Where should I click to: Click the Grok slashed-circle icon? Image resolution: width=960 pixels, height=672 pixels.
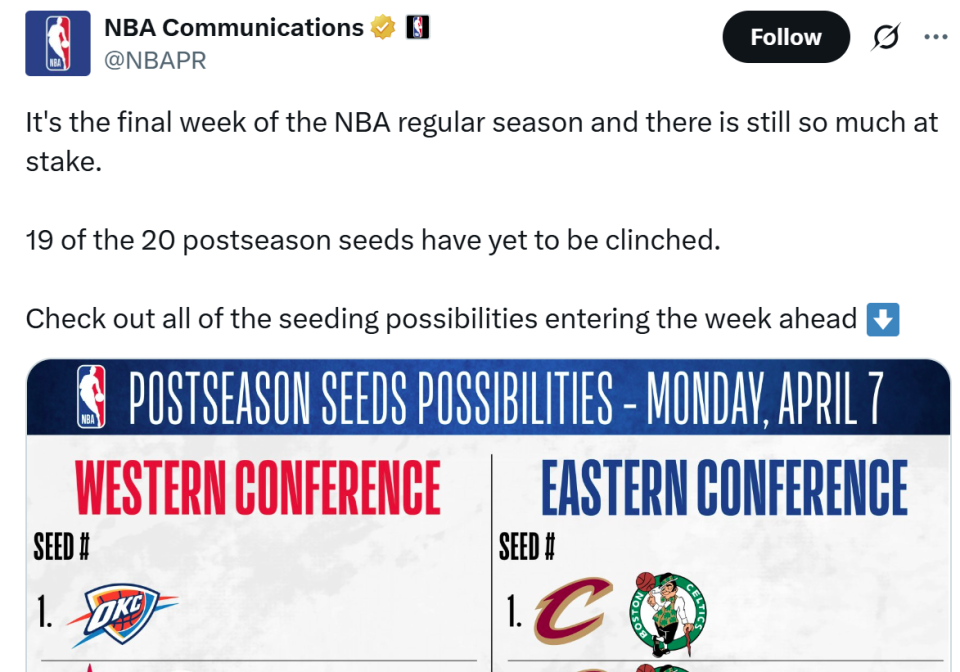point(885,38)
